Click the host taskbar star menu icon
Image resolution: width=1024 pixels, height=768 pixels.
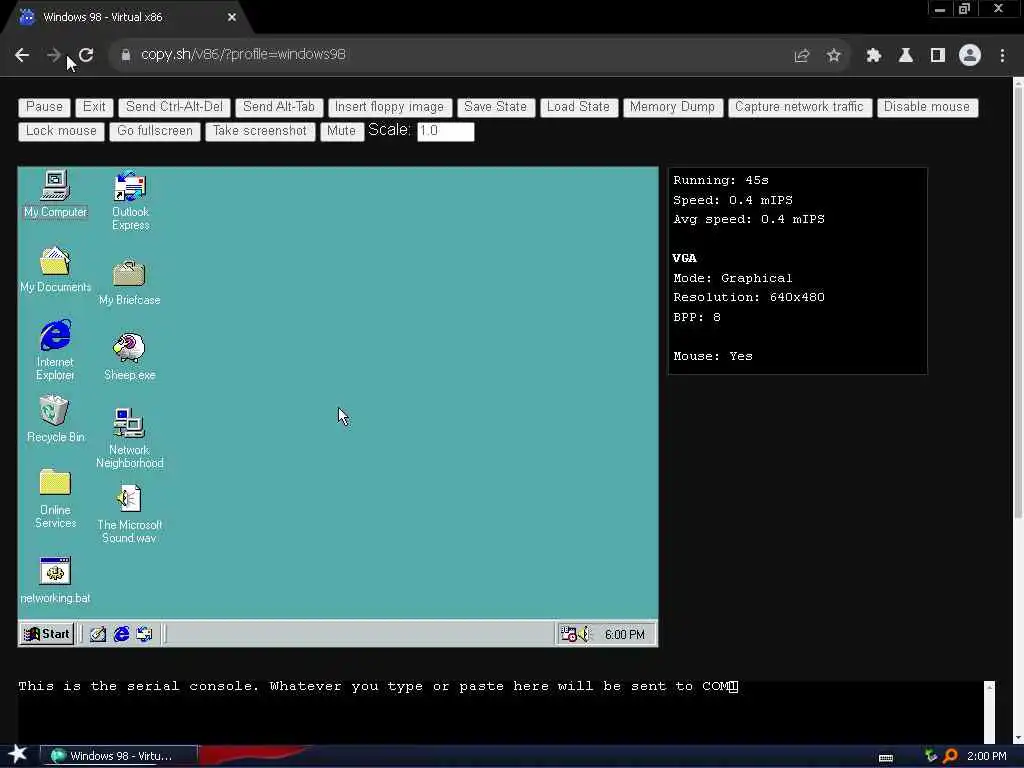coord(18,754)
